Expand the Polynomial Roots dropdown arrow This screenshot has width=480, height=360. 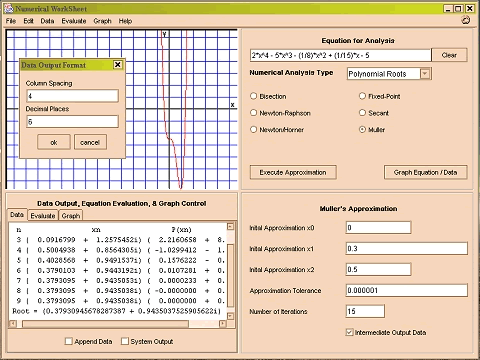(x=425, y=74)
